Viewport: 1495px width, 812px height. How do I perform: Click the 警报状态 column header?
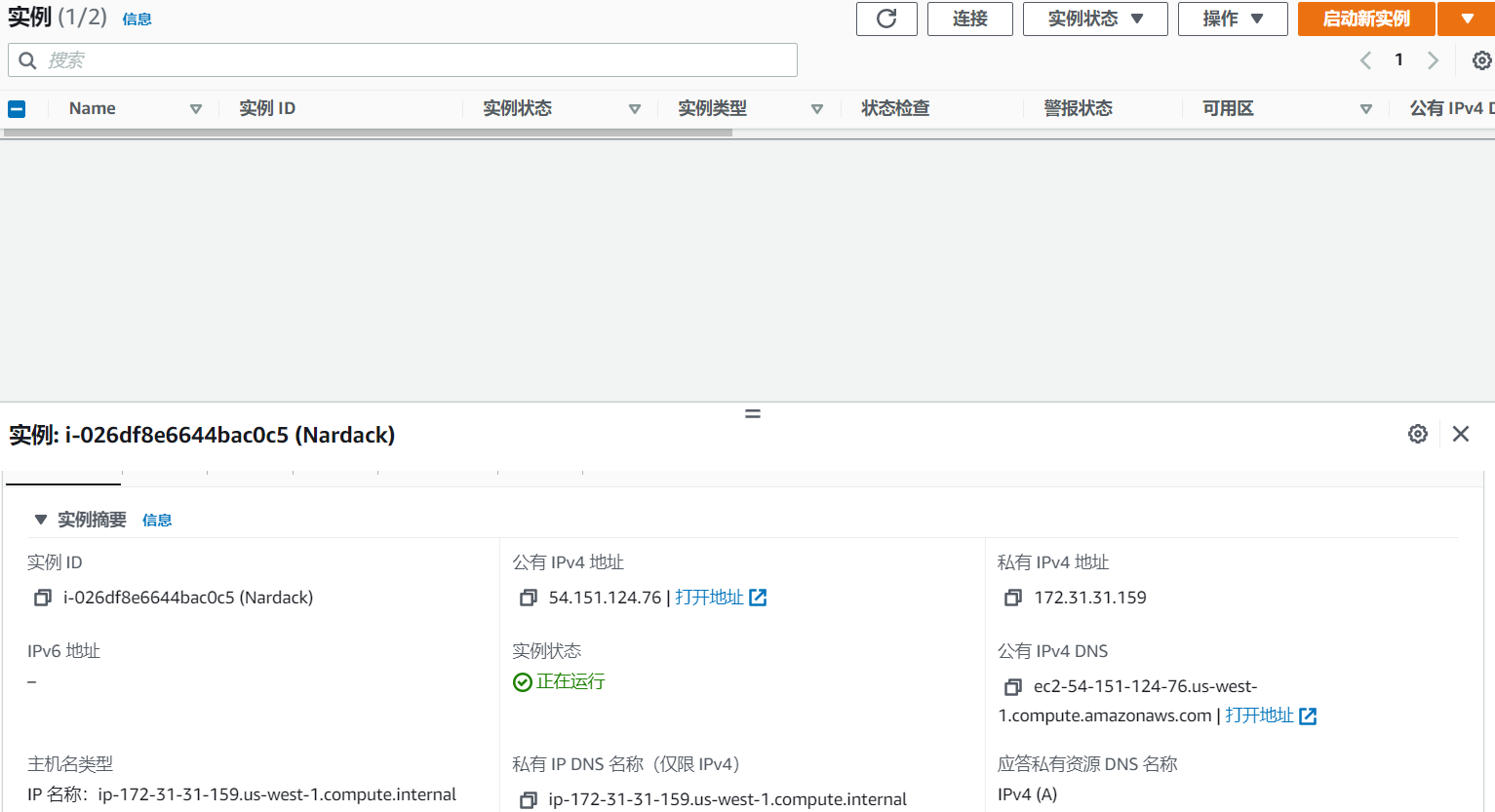tap(1078, 108)
